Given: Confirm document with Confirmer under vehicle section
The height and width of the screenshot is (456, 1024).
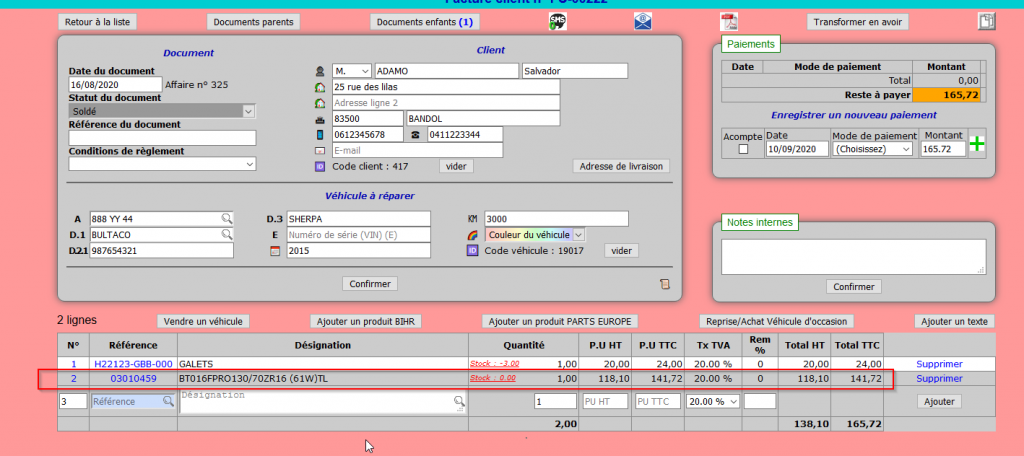Looking at the screenshot, I should 370,284.
